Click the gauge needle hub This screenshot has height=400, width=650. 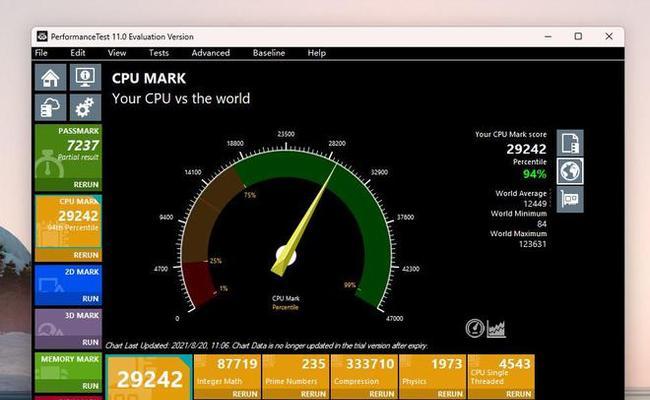tap(286, 256)
